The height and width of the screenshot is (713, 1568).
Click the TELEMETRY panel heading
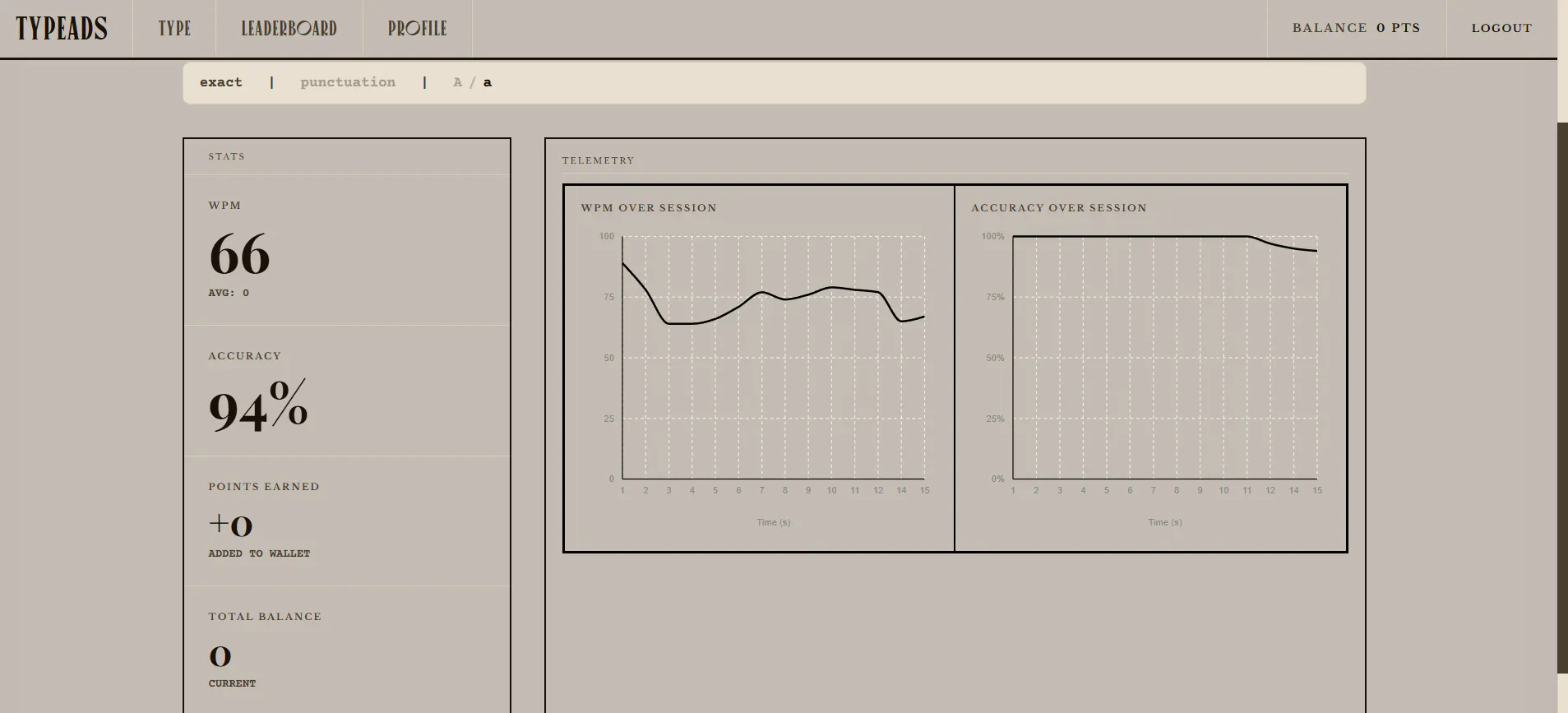coord(598,160)
